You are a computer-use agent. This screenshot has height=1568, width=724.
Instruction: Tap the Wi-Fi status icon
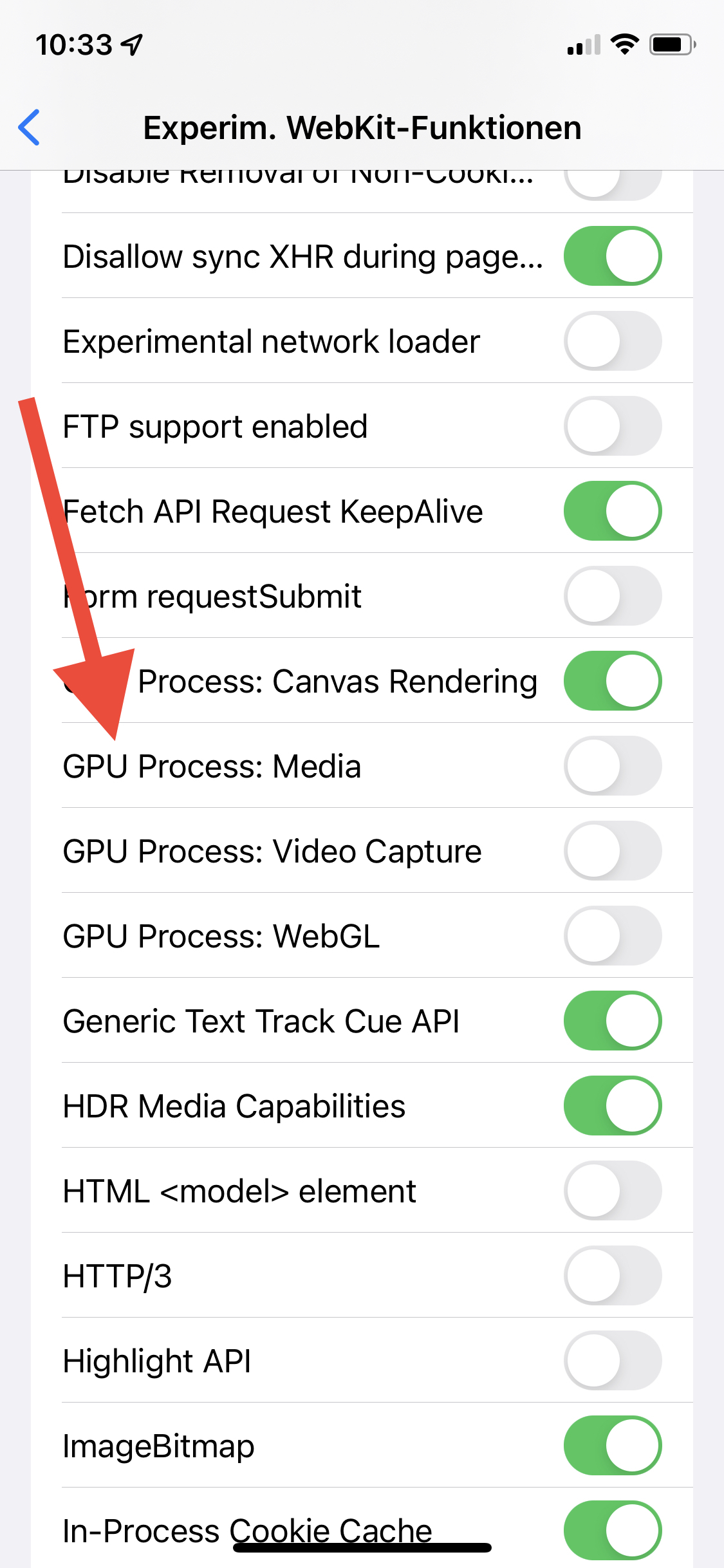pos(624,44)
